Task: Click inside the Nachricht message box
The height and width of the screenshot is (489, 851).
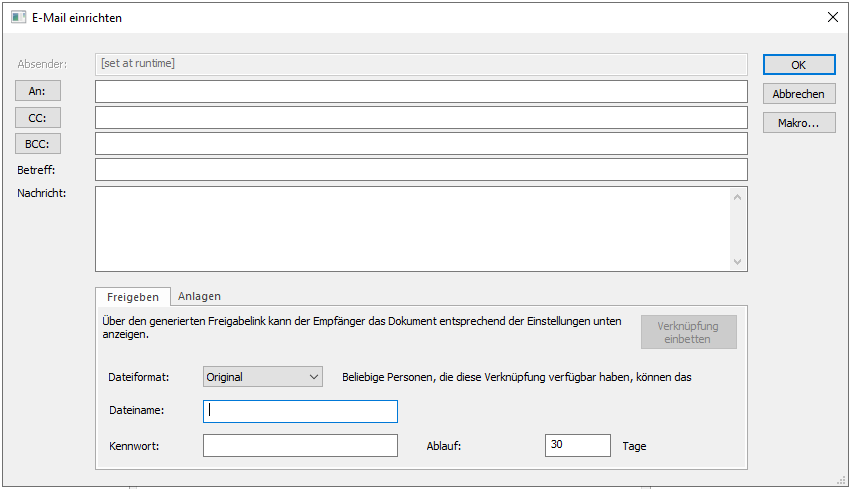Action: point(410,228)
